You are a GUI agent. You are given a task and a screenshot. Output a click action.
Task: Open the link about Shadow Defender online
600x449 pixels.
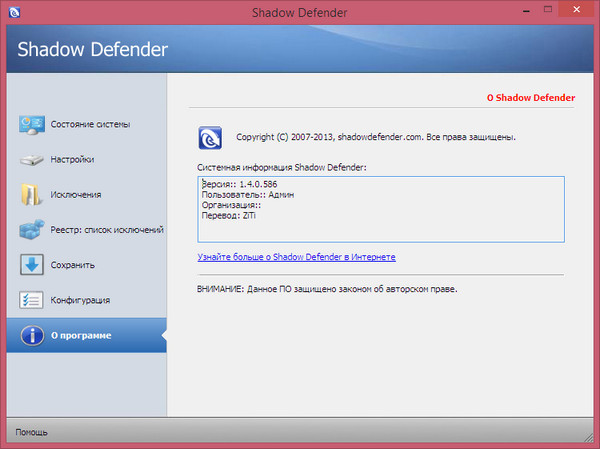point(296,257)
